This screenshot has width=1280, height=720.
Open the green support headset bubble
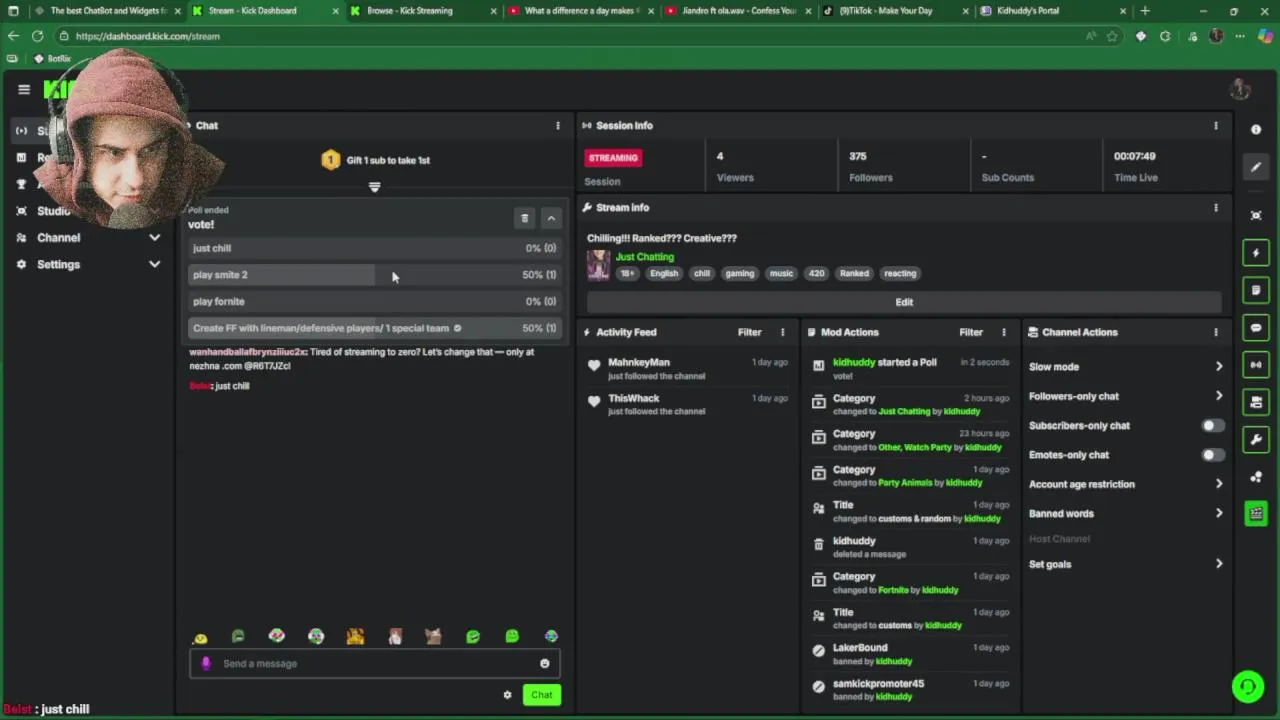point(1248,687)
